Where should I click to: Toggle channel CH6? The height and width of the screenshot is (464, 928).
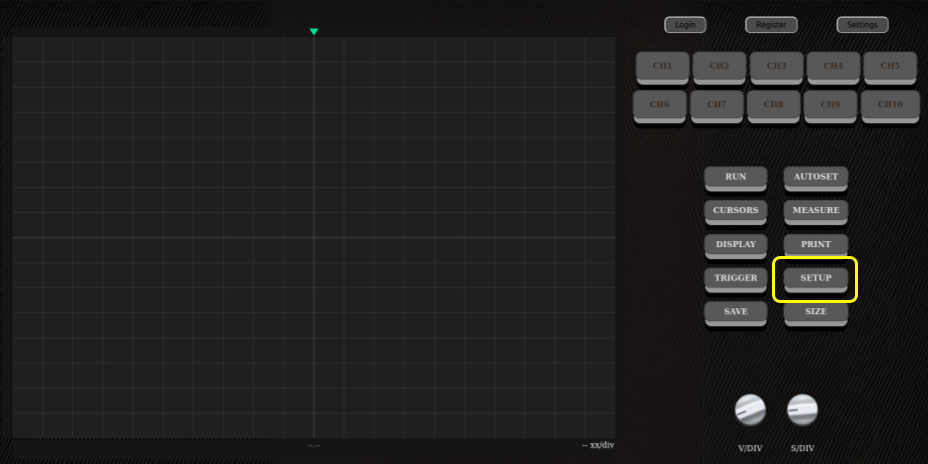pos(659,106)
